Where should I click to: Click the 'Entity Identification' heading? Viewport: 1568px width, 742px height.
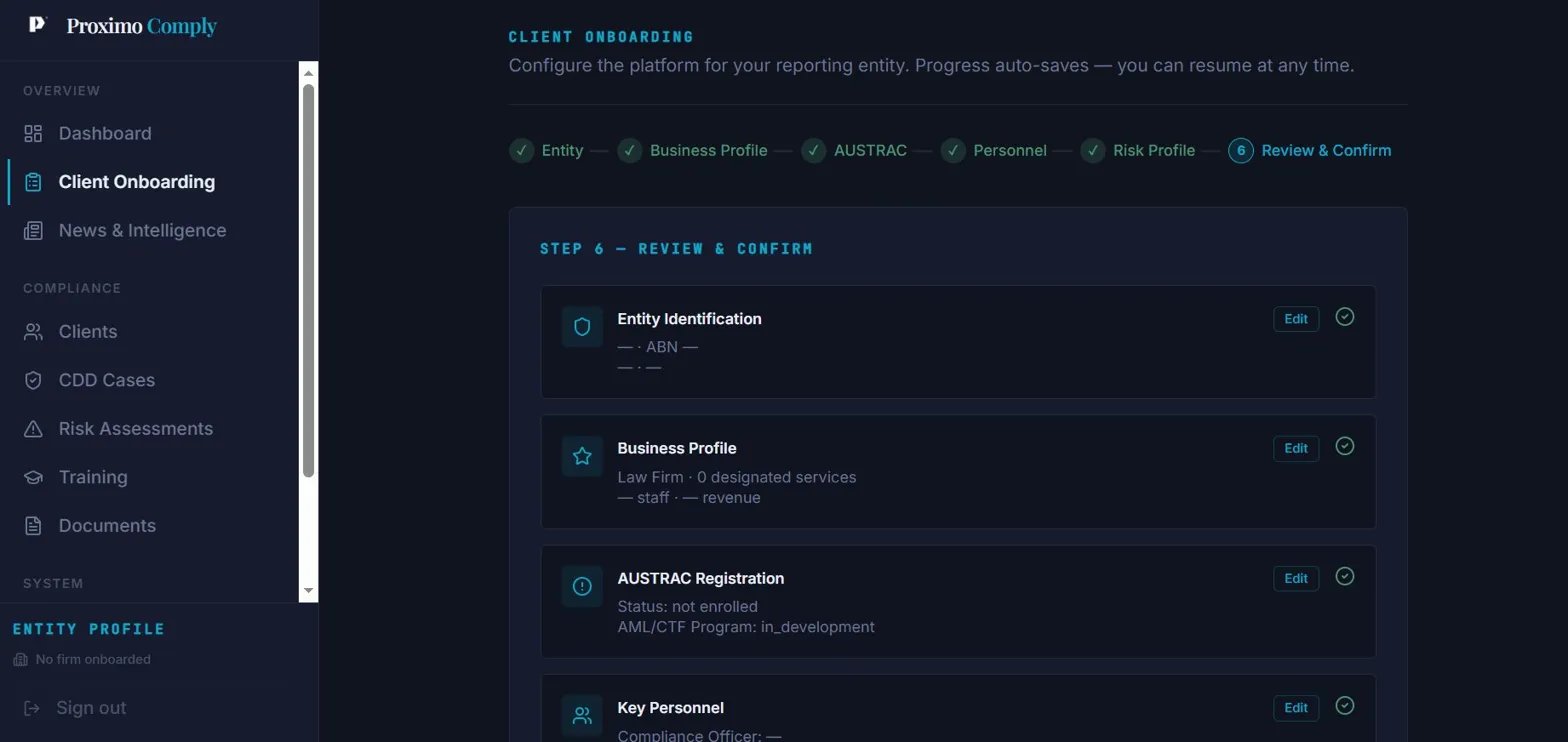tap(689, 319)
